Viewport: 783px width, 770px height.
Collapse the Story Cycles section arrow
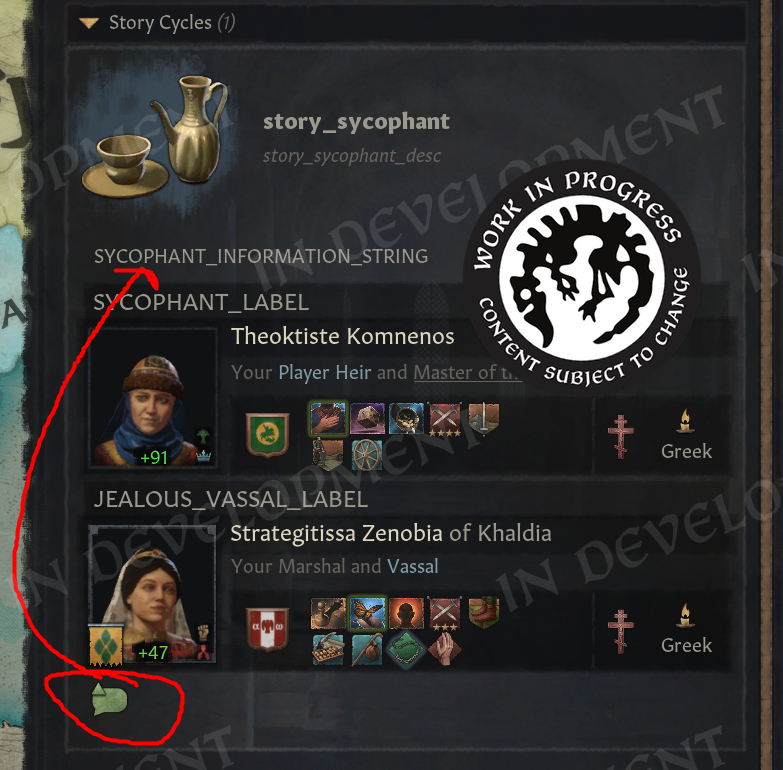[89, 23]
